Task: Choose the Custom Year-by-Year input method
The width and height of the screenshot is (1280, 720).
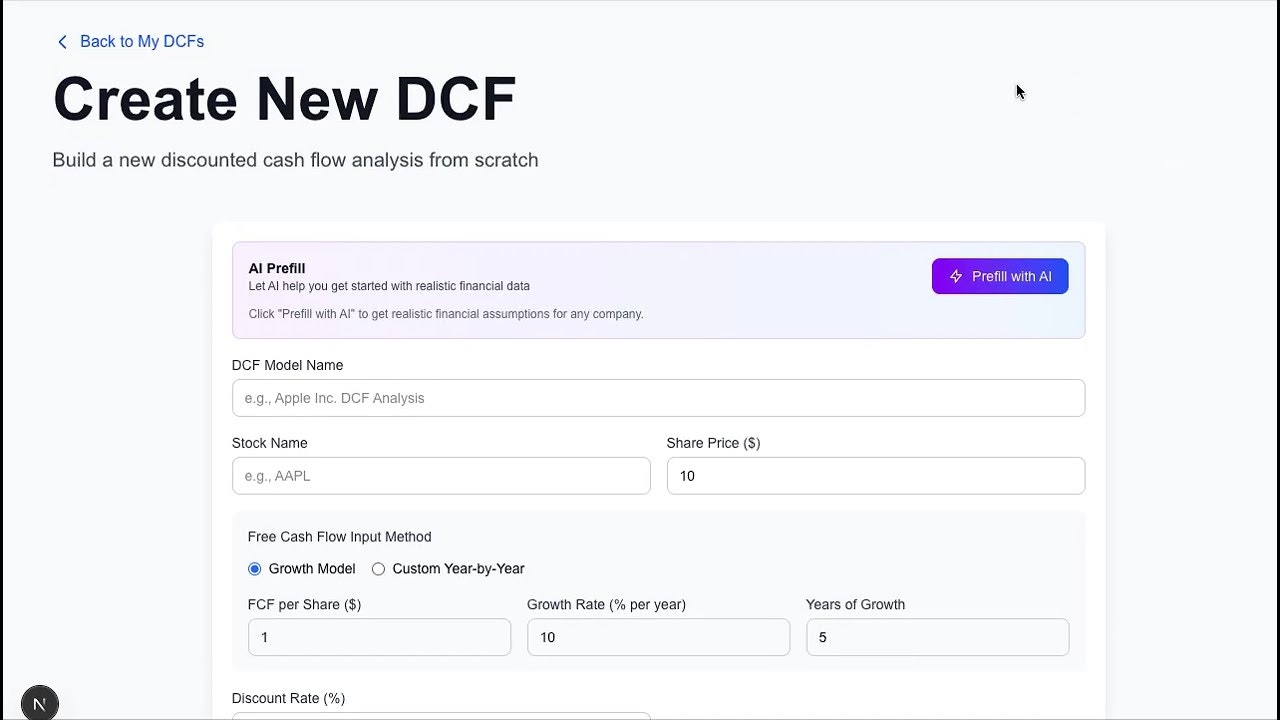Action: tap(378, 568)
